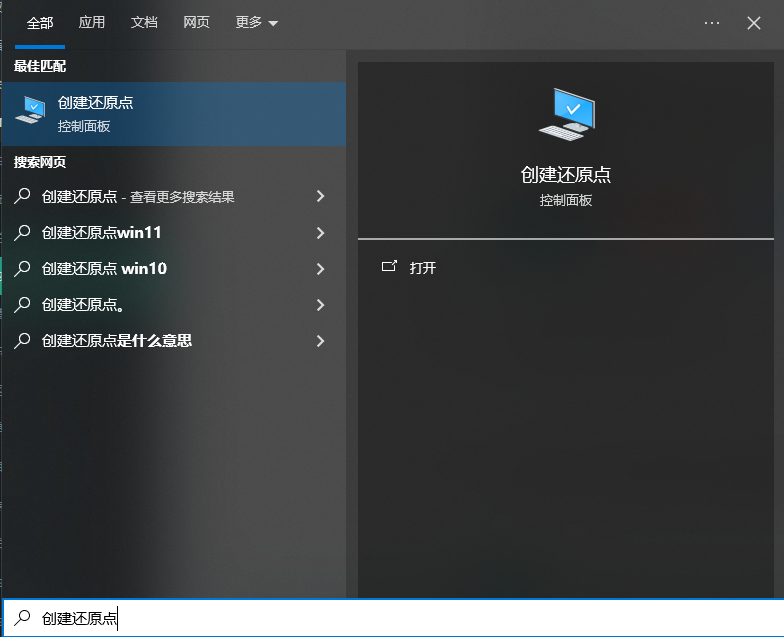Click the open-window icon next to 打开
The image size is (784, 637).
pyautogui.click(x=389, y=266)
